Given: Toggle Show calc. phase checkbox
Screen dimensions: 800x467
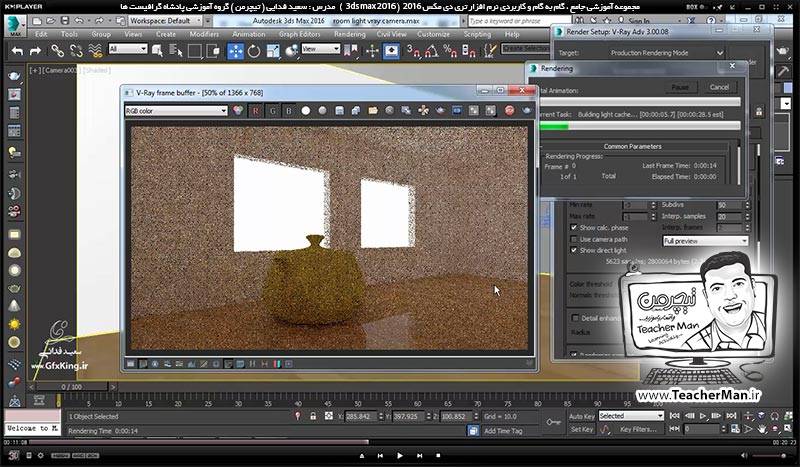Looking at the screenshot, I should [574, 228].
